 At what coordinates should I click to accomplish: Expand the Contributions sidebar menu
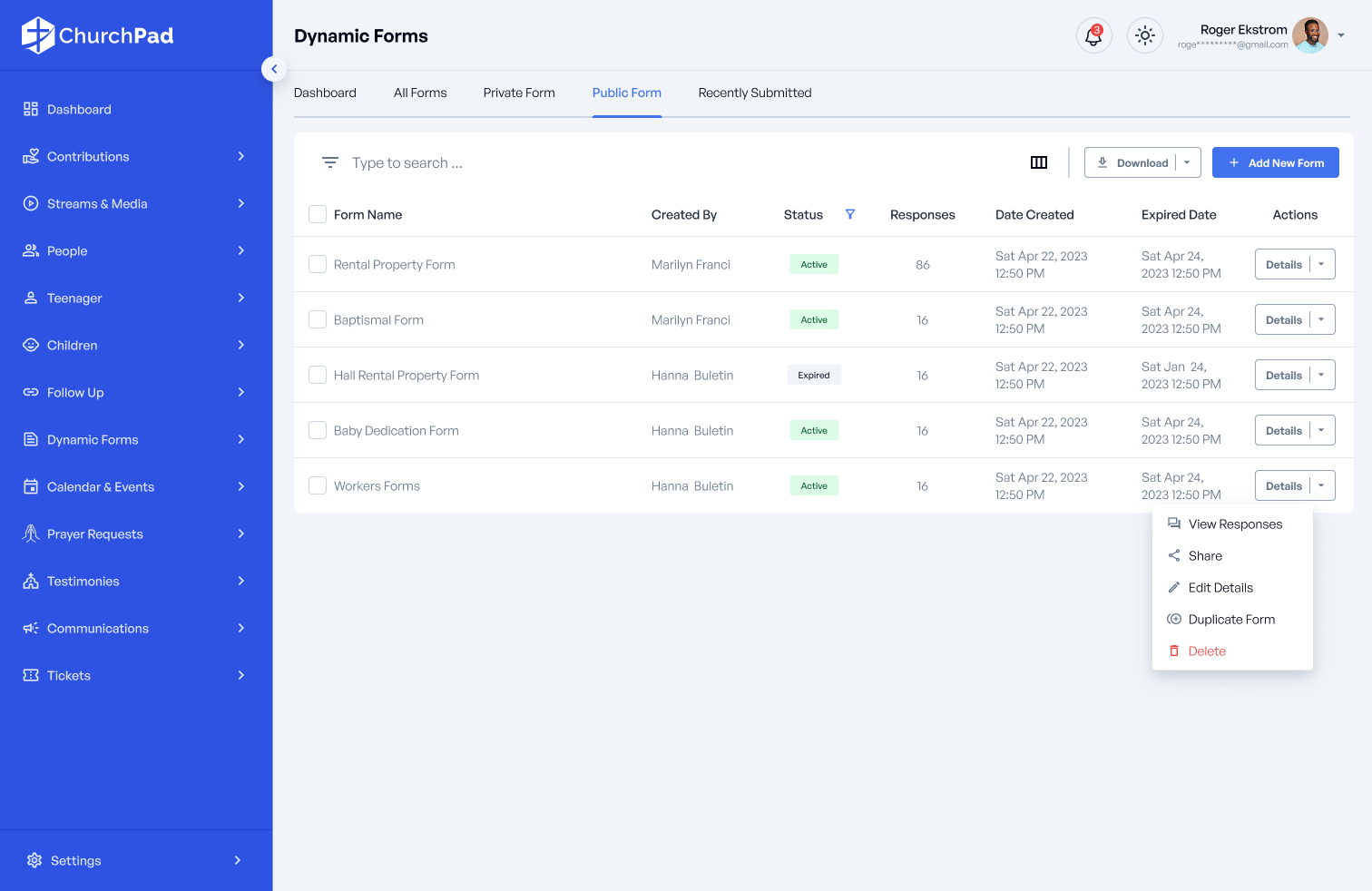coord(136,156)
